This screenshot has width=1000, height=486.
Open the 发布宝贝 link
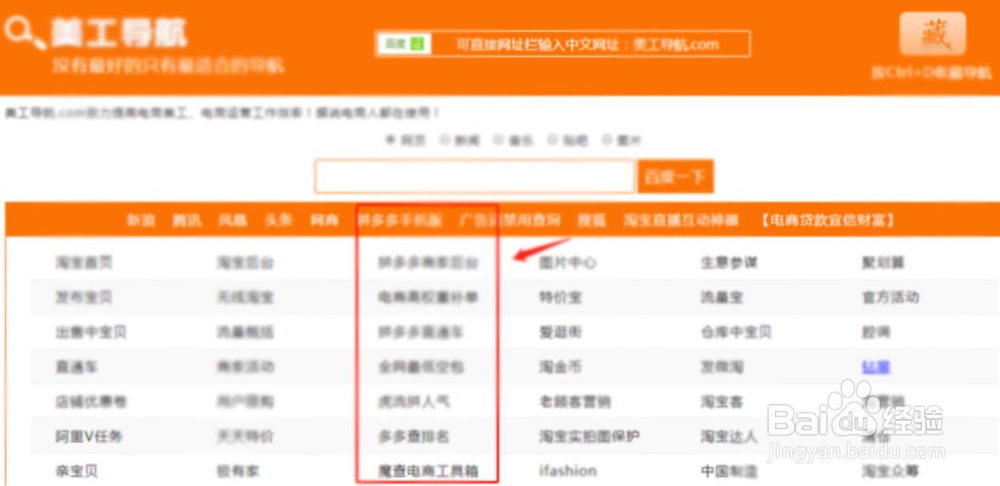click(84, 297)
